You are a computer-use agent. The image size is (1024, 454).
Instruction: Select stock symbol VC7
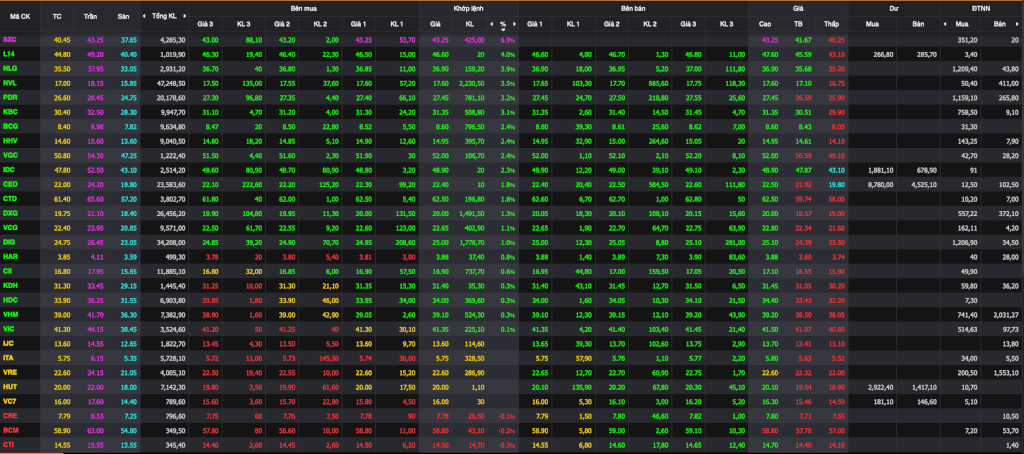[x=9, y=399]
